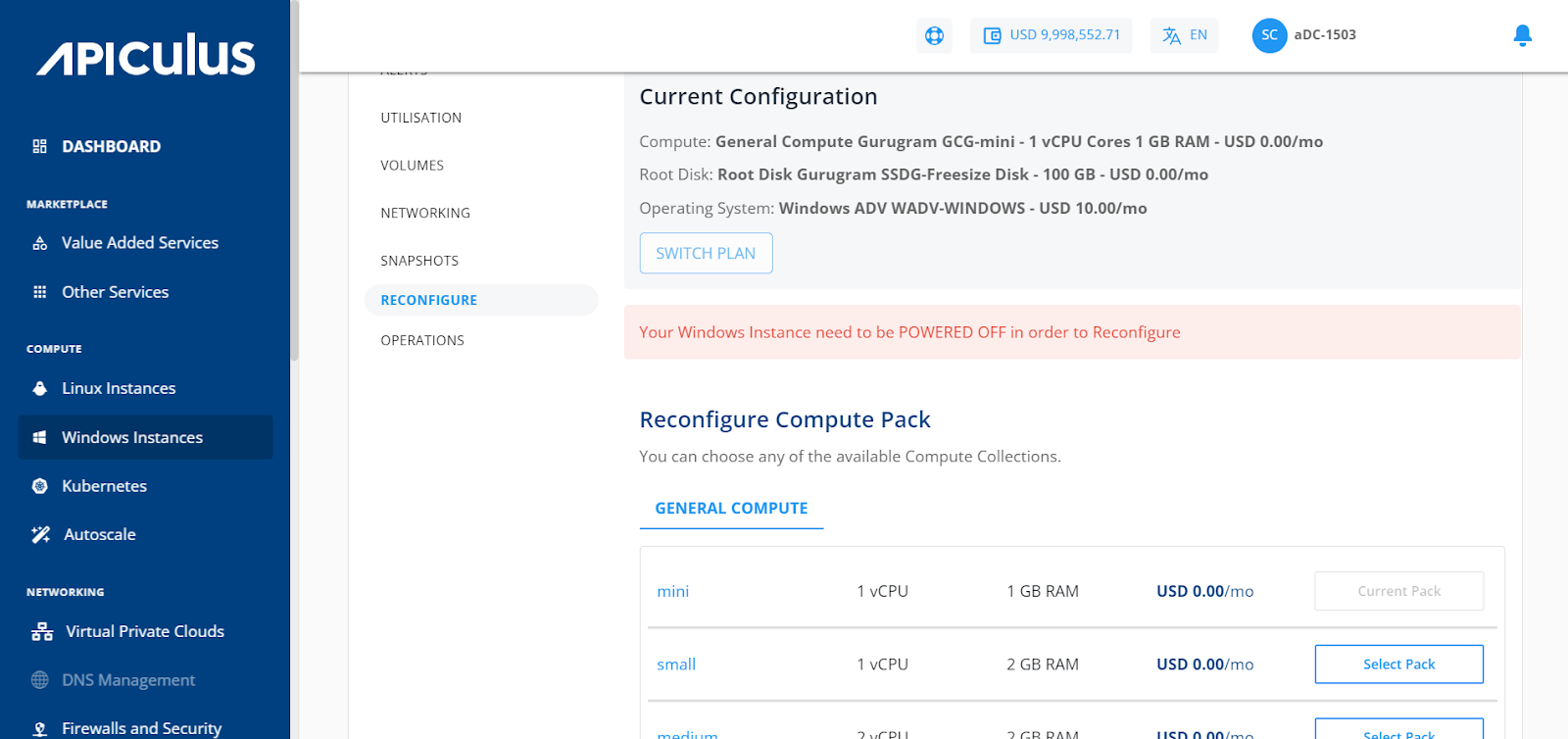Click the Root Disk configuration line
The image size is (1568, 739).
tap(923, 174)
